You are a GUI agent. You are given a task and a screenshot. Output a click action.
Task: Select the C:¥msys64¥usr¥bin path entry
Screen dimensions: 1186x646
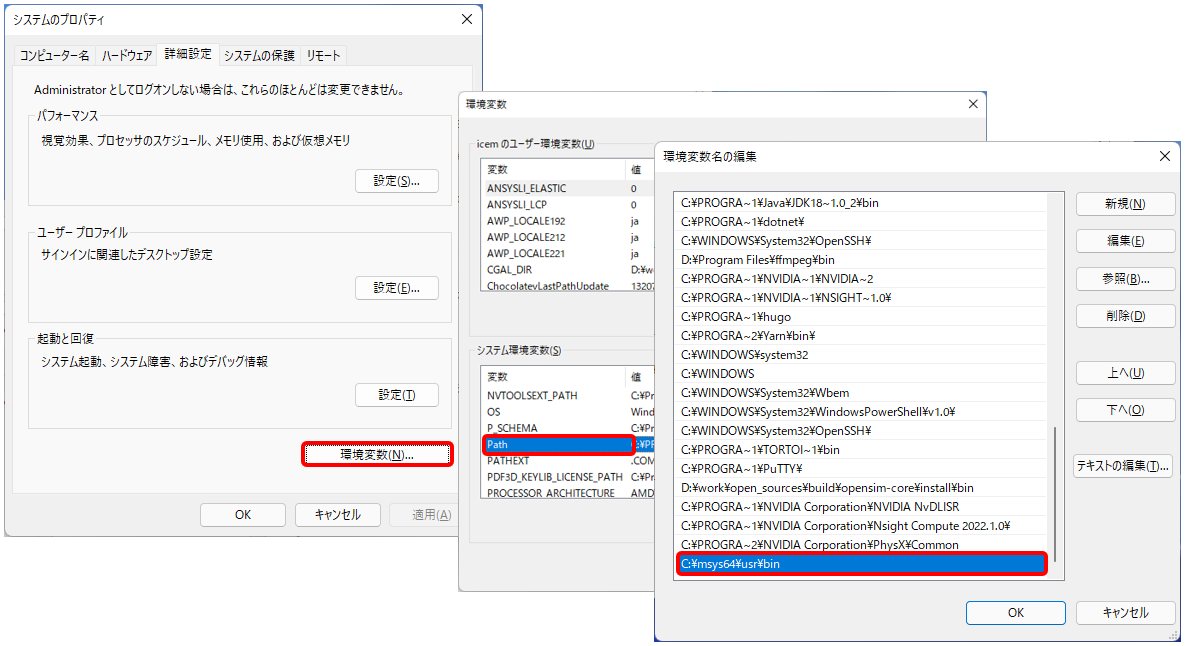pos(861,564)
